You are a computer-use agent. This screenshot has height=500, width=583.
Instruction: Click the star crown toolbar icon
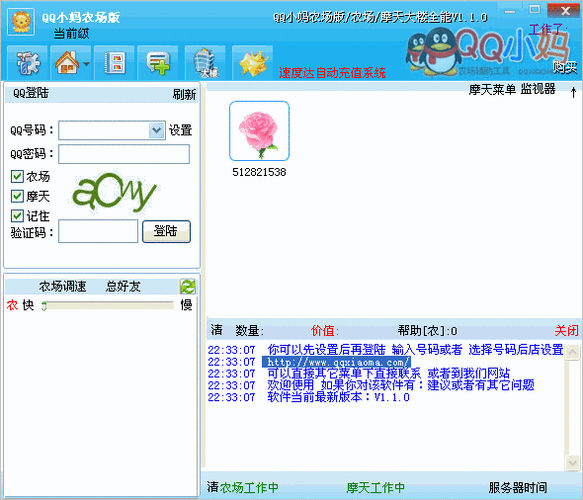pos(253,63)
